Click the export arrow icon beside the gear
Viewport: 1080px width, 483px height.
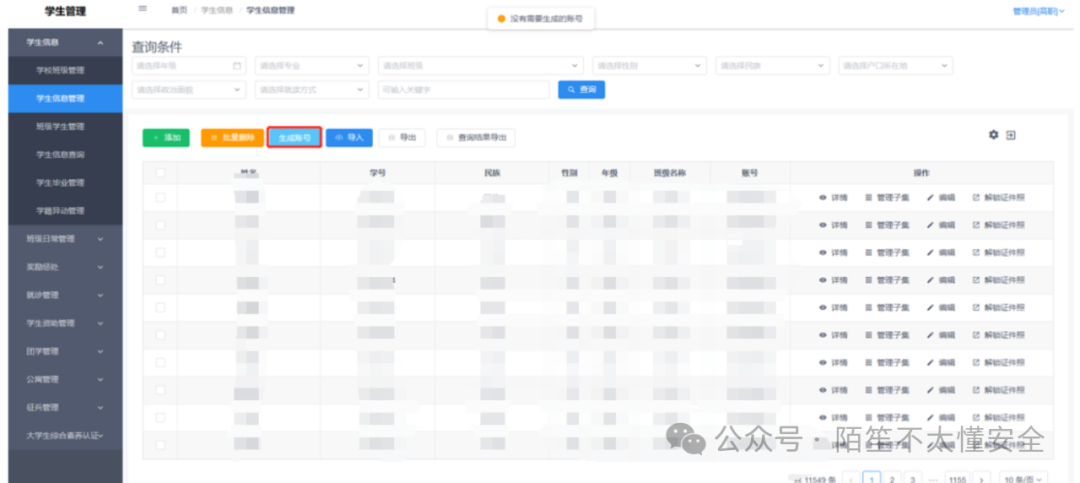pos(1010,135)
